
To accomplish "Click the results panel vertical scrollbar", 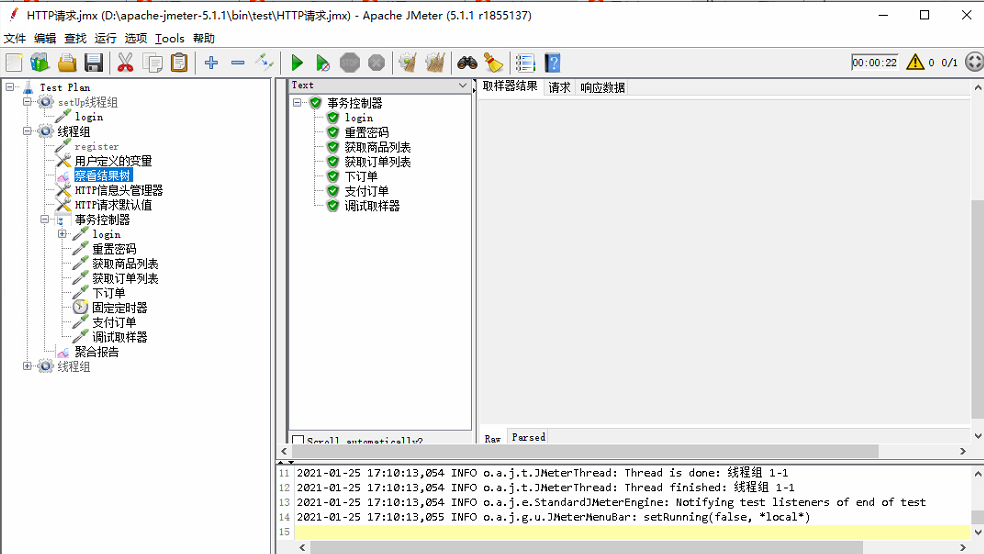I will [978, 309].
